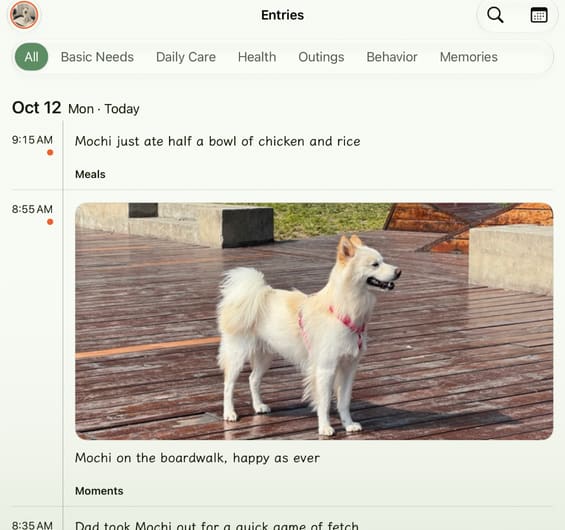565x530 pixels.
Task: Open the Mochi boardwalk dog photo
Action: pyautogui.click(x=314, y=321)
